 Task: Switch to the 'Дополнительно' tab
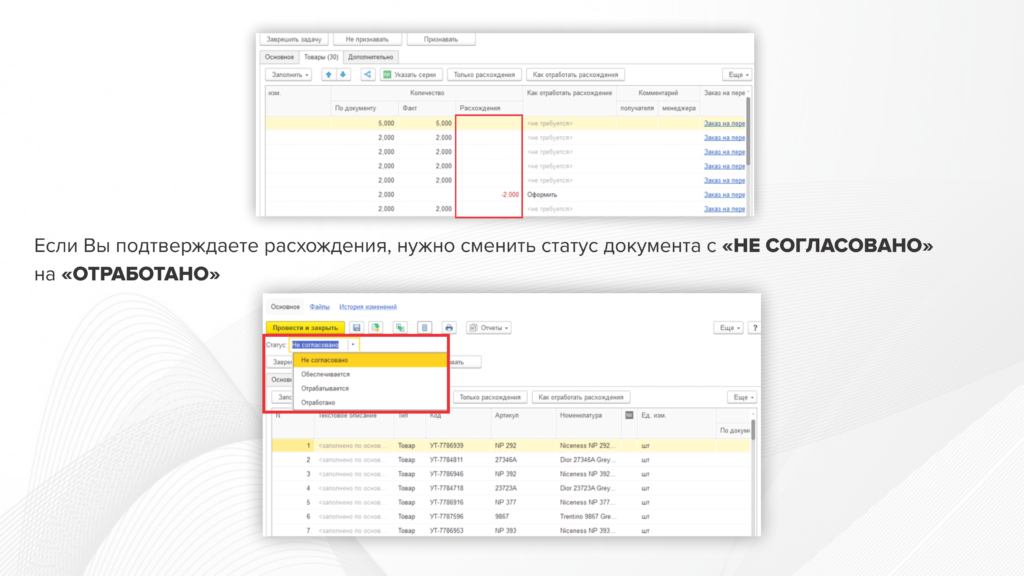coord(370,57)
